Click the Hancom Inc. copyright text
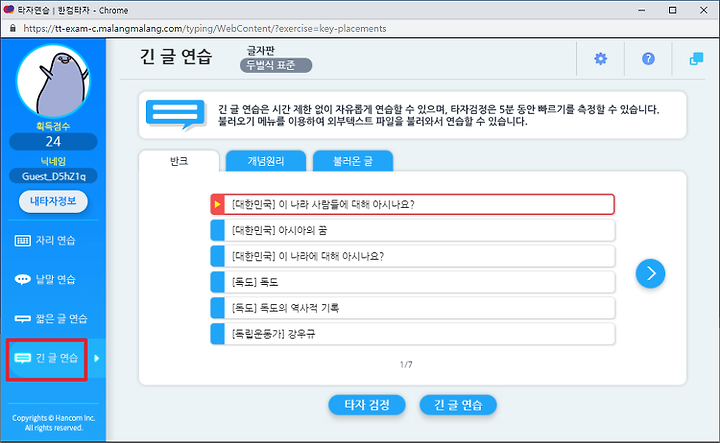720x443 pixels. click(53, 423)
